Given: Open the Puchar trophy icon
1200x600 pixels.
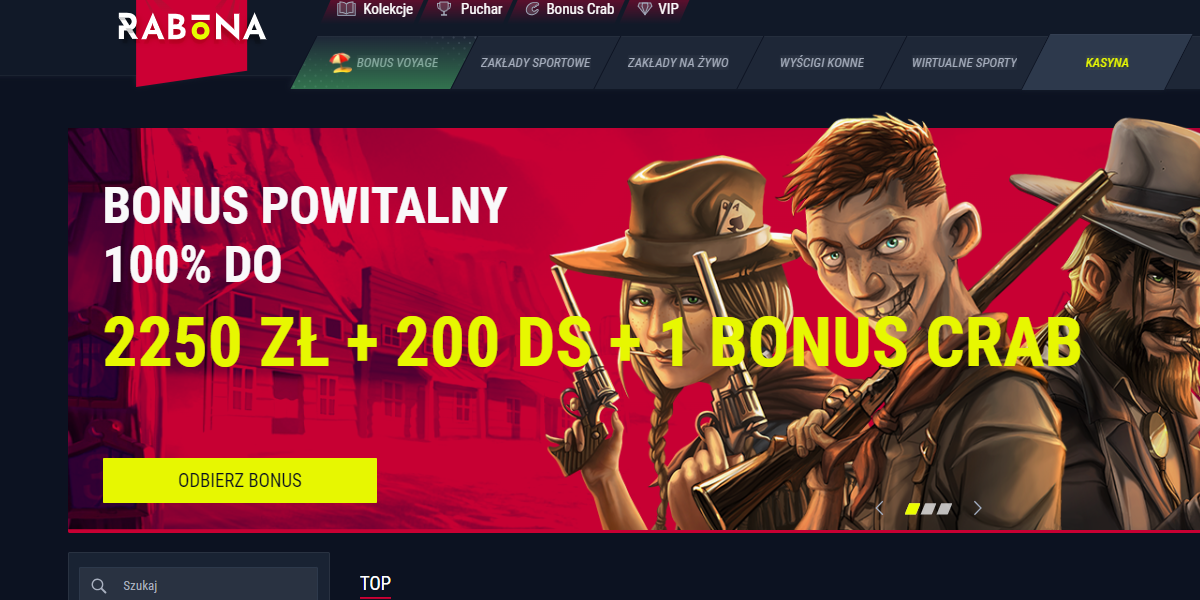Looking at the screenshot, I should [x=444, y=9].
